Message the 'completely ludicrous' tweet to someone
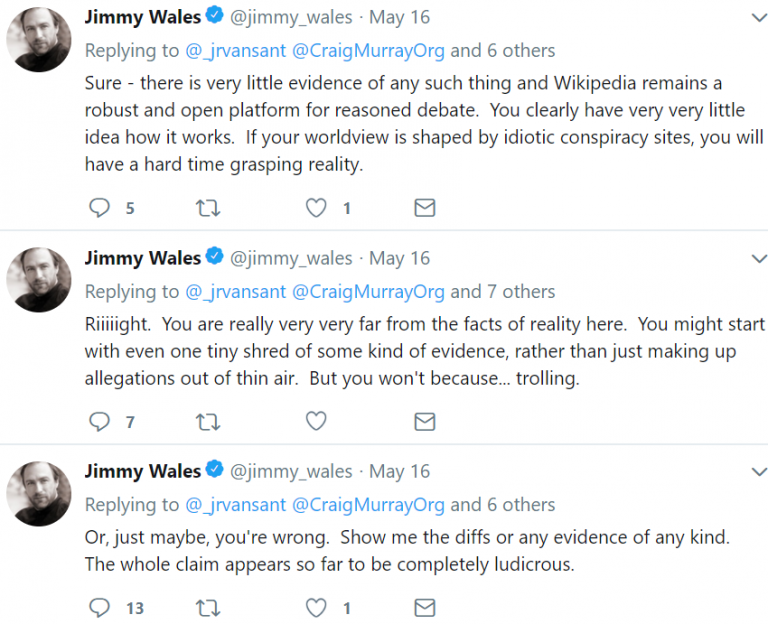This screenshot has width=768, height=624. pyautogui.click(x=424, y=607)
